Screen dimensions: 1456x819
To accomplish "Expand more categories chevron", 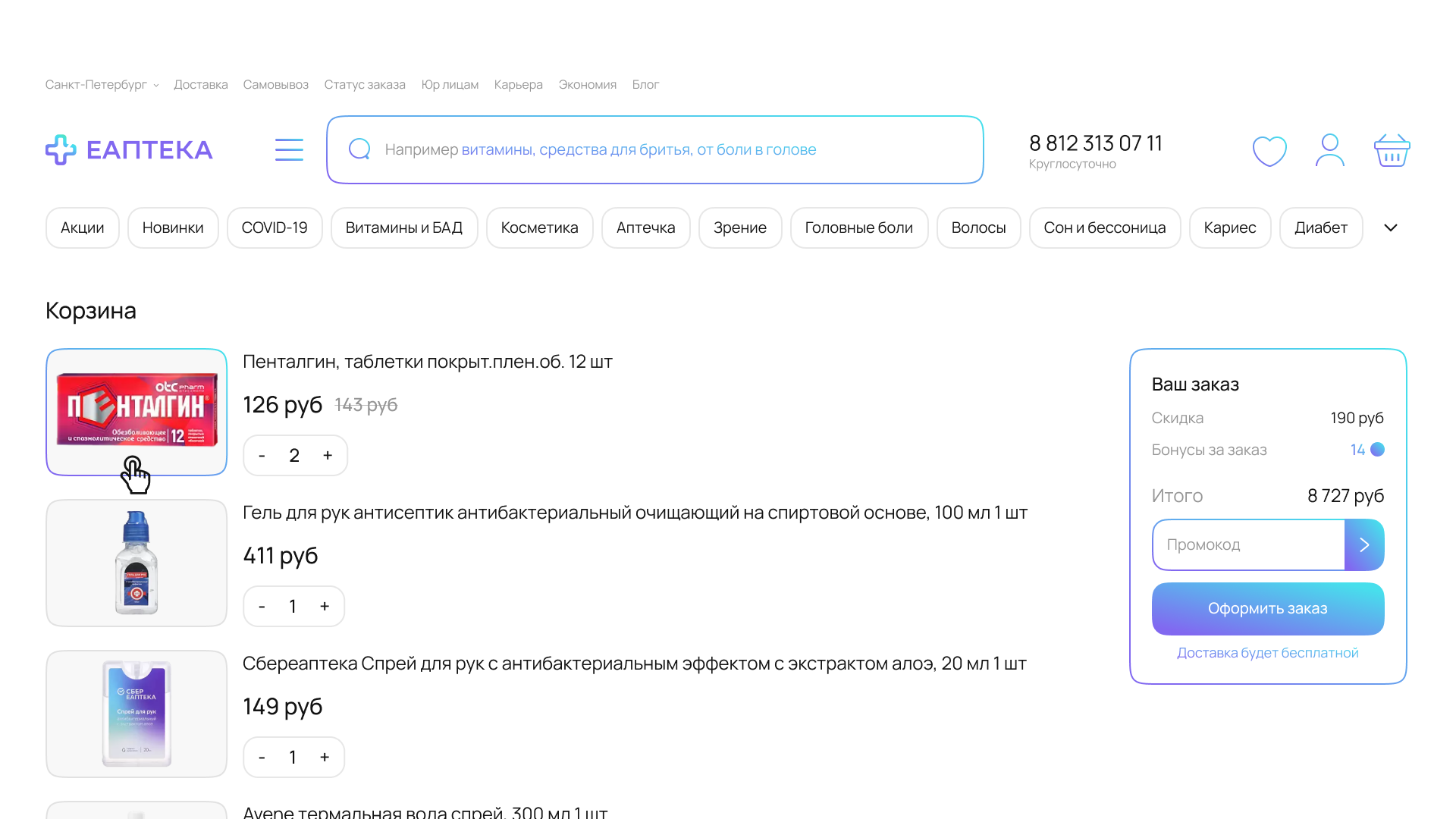I will click(x=1390, y=227).
